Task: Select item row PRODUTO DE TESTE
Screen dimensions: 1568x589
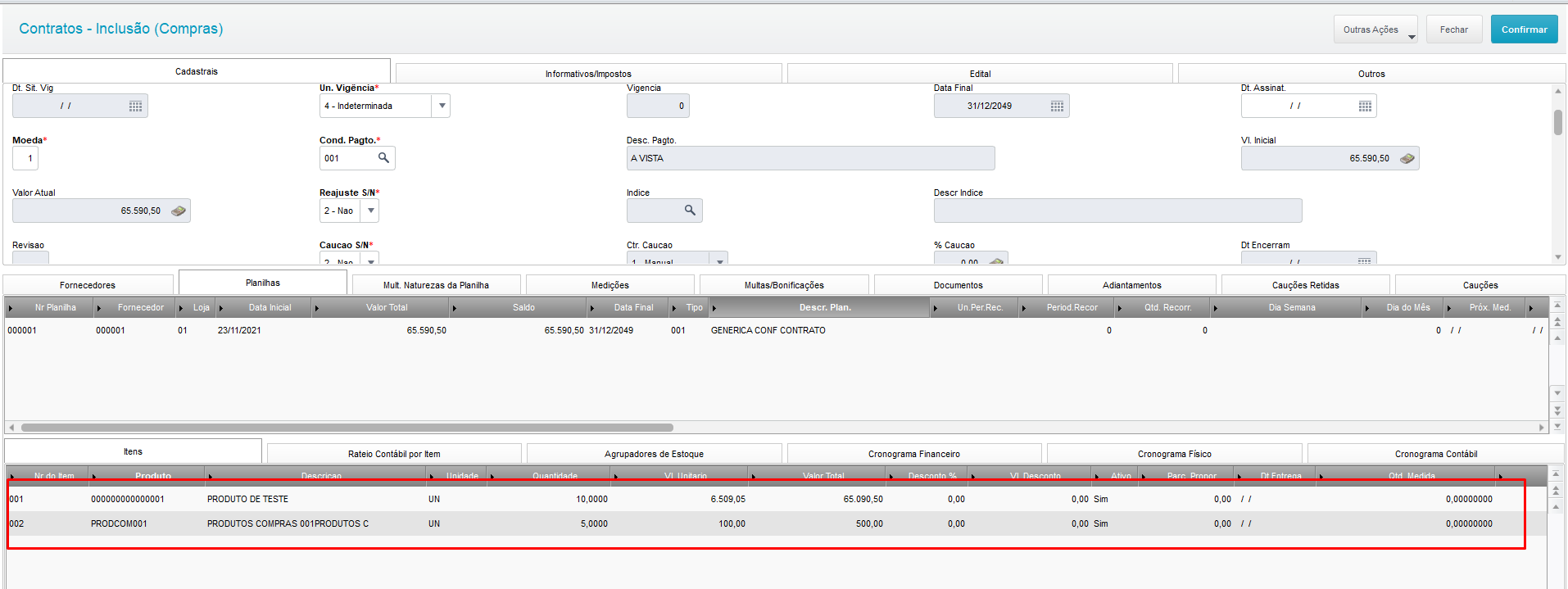Action: click(777, 499)
